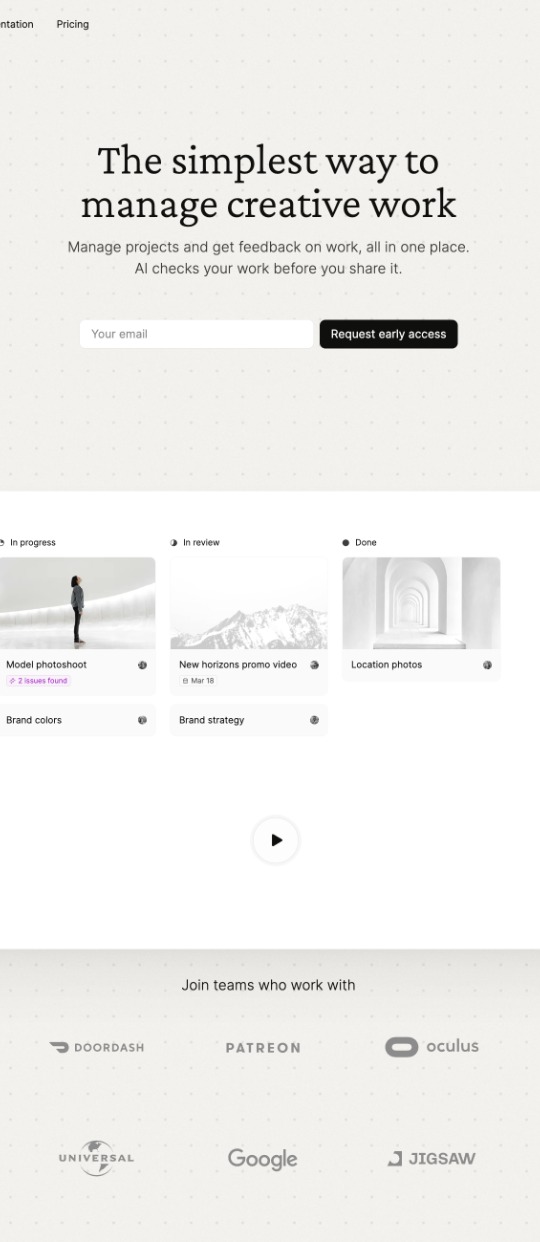Screen dimensions: 540x1242
Task: Click the Oculus logo
Action: (432, 1047)
